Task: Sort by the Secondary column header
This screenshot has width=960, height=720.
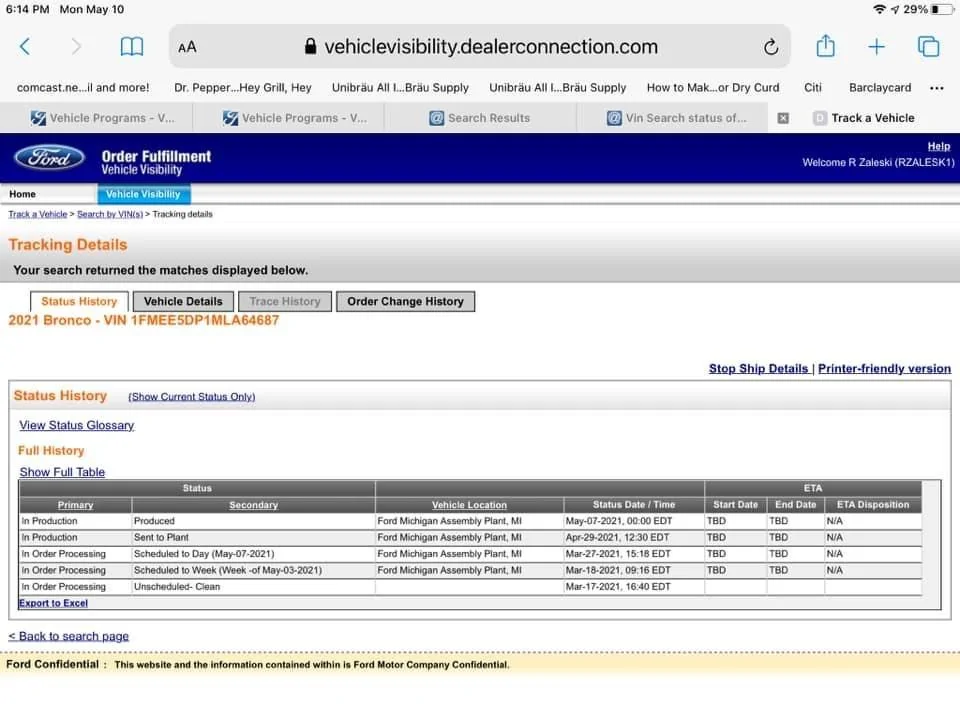Action: point(253,505)
